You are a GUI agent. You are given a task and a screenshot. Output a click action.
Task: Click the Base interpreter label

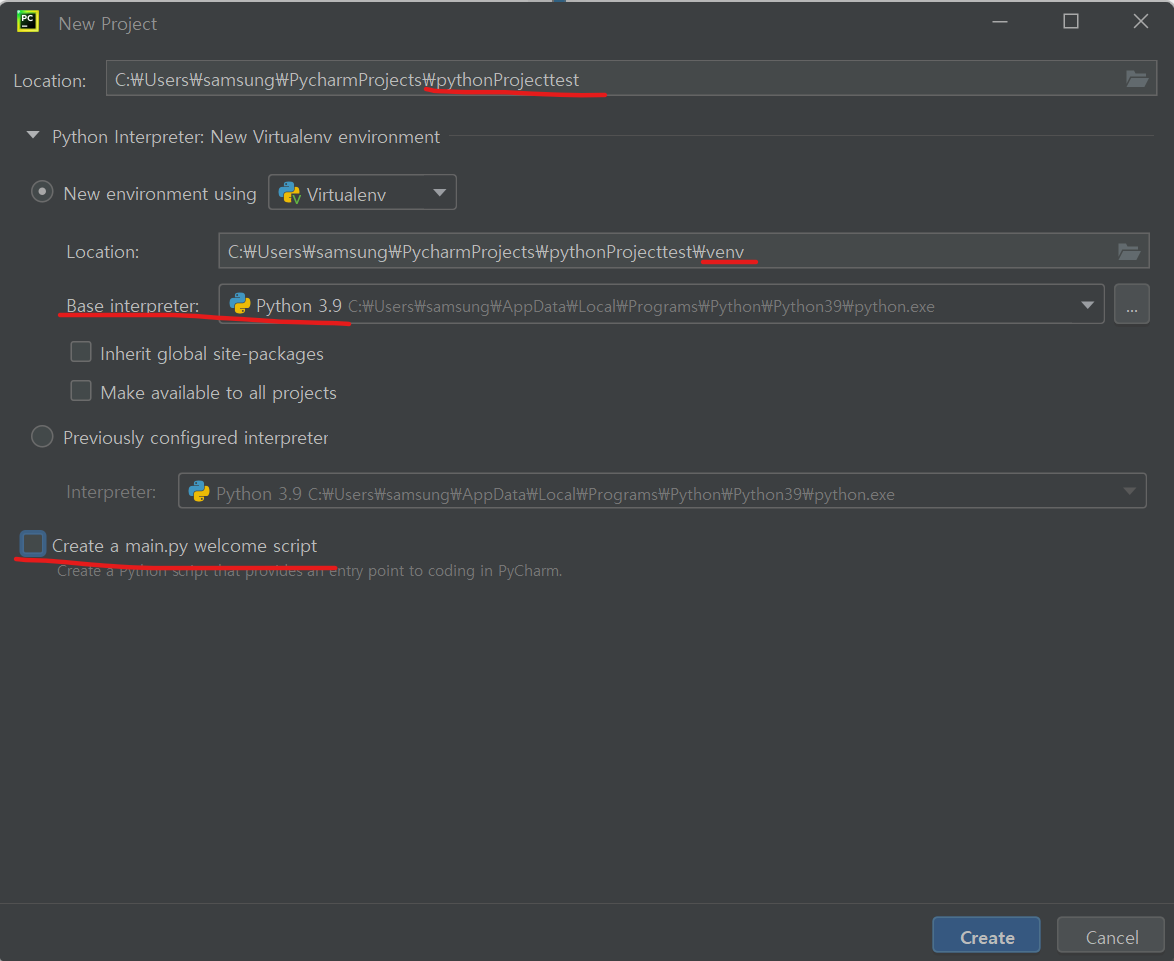[x=133, y=305]
